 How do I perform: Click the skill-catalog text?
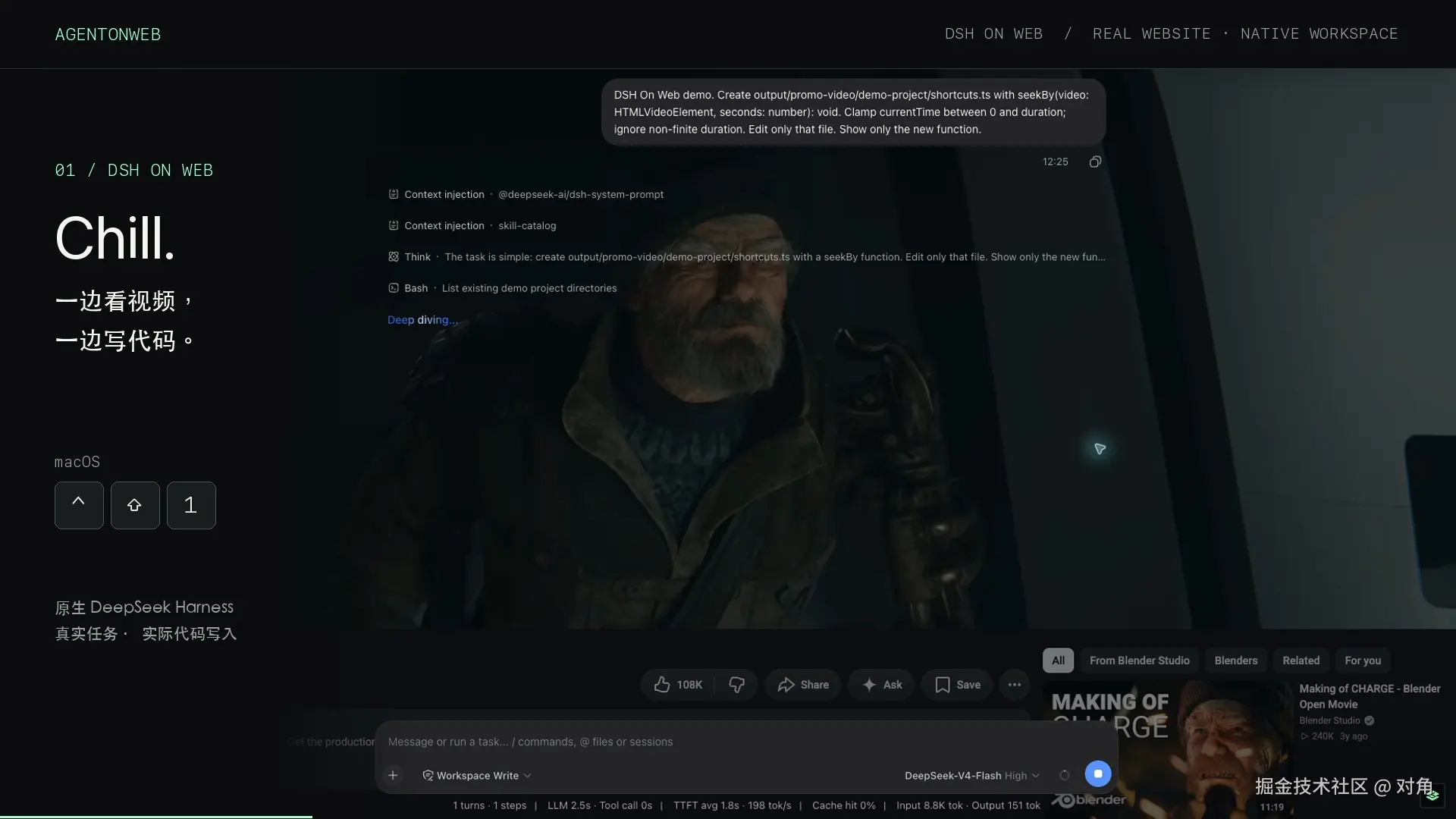pyautogui.click(x=527, y=225)
